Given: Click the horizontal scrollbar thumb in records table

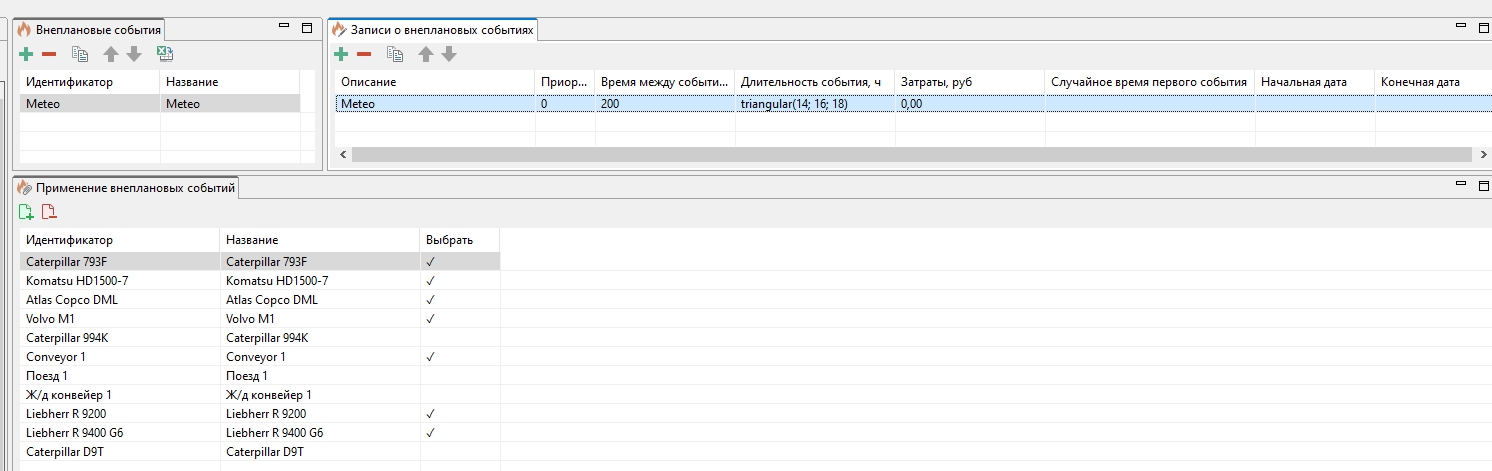Looking at the screenshot, I should pyautogui.click(x=912, y=154).
